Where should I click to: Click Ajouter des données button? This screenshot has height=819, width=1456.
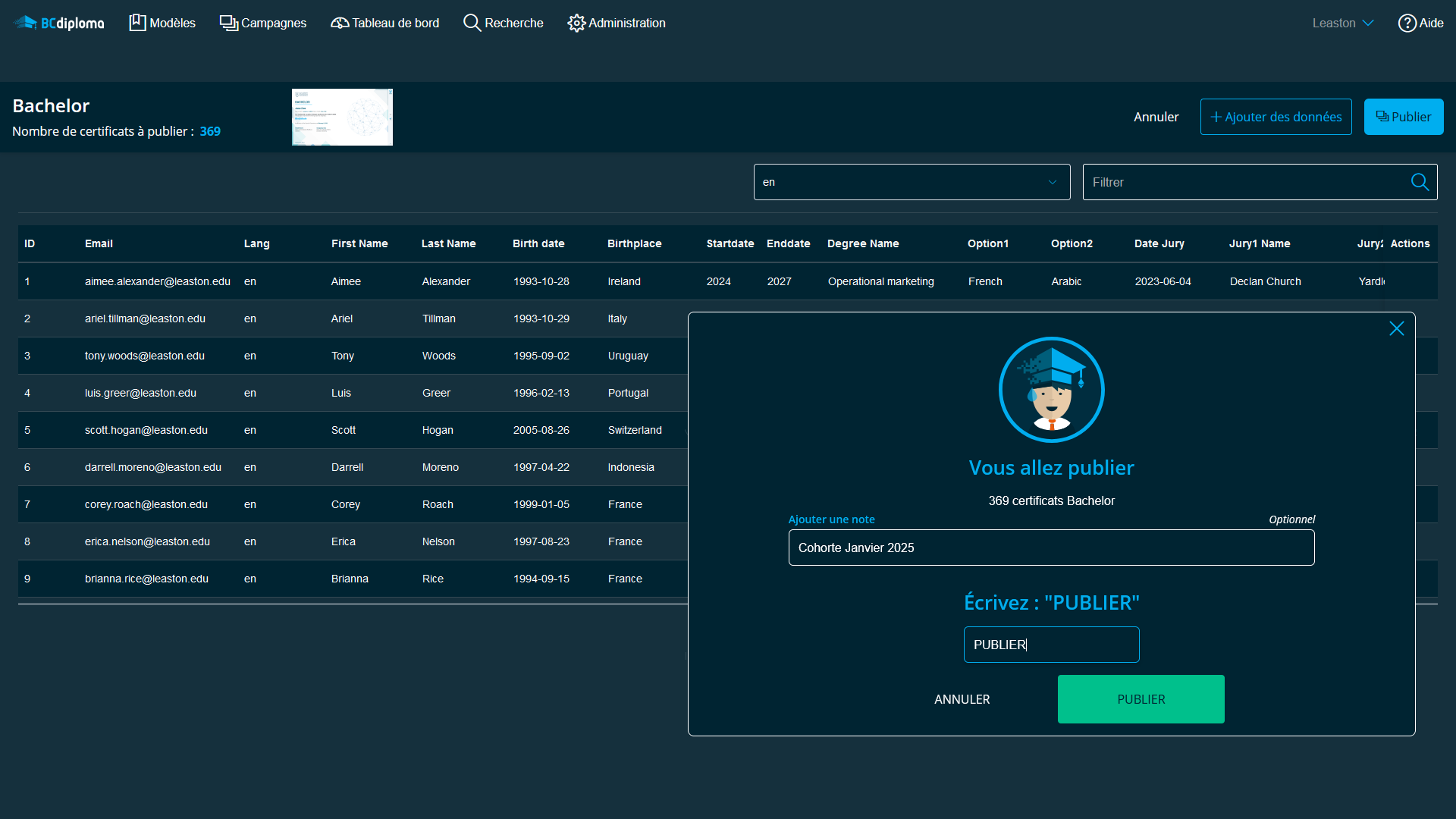1276,117
